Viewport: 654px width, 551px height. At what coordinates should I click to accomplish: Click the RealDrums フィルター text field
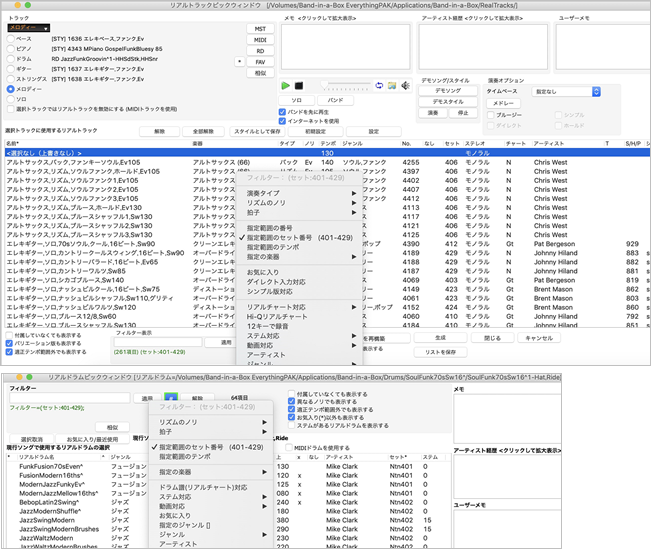click(x=70, y=398)
